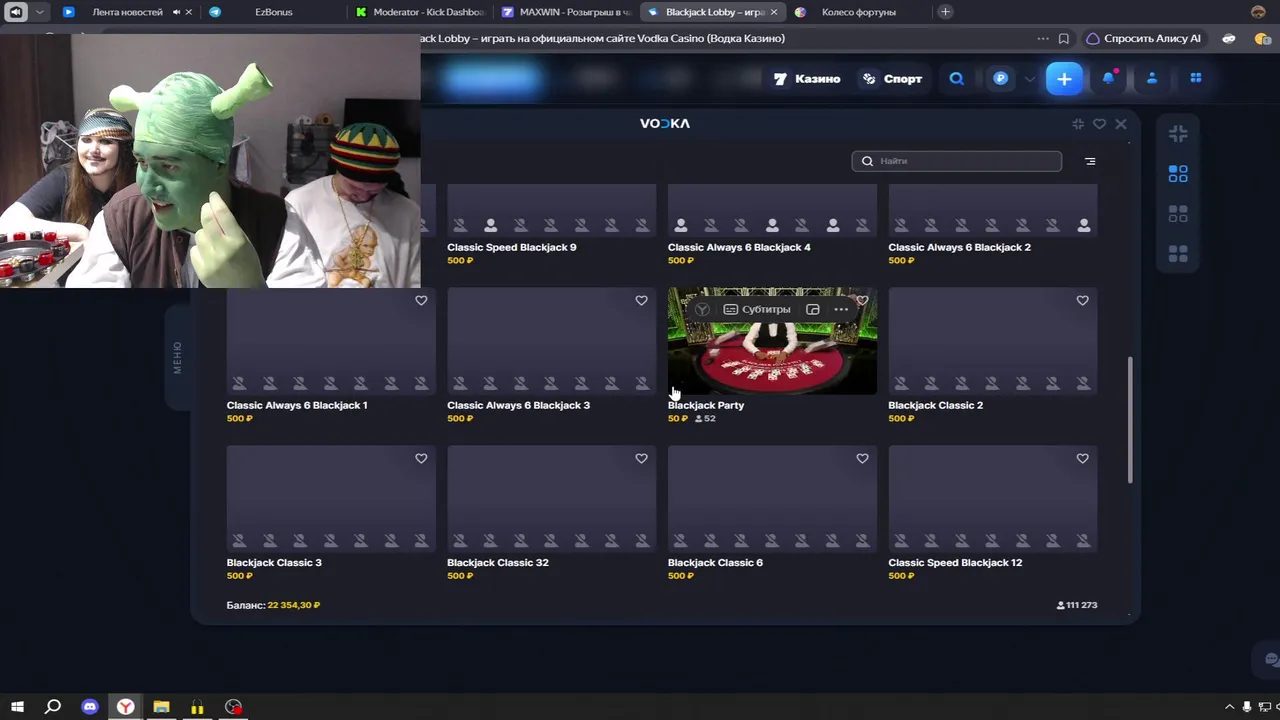Open Discord from the taskbar

(89, 707)
